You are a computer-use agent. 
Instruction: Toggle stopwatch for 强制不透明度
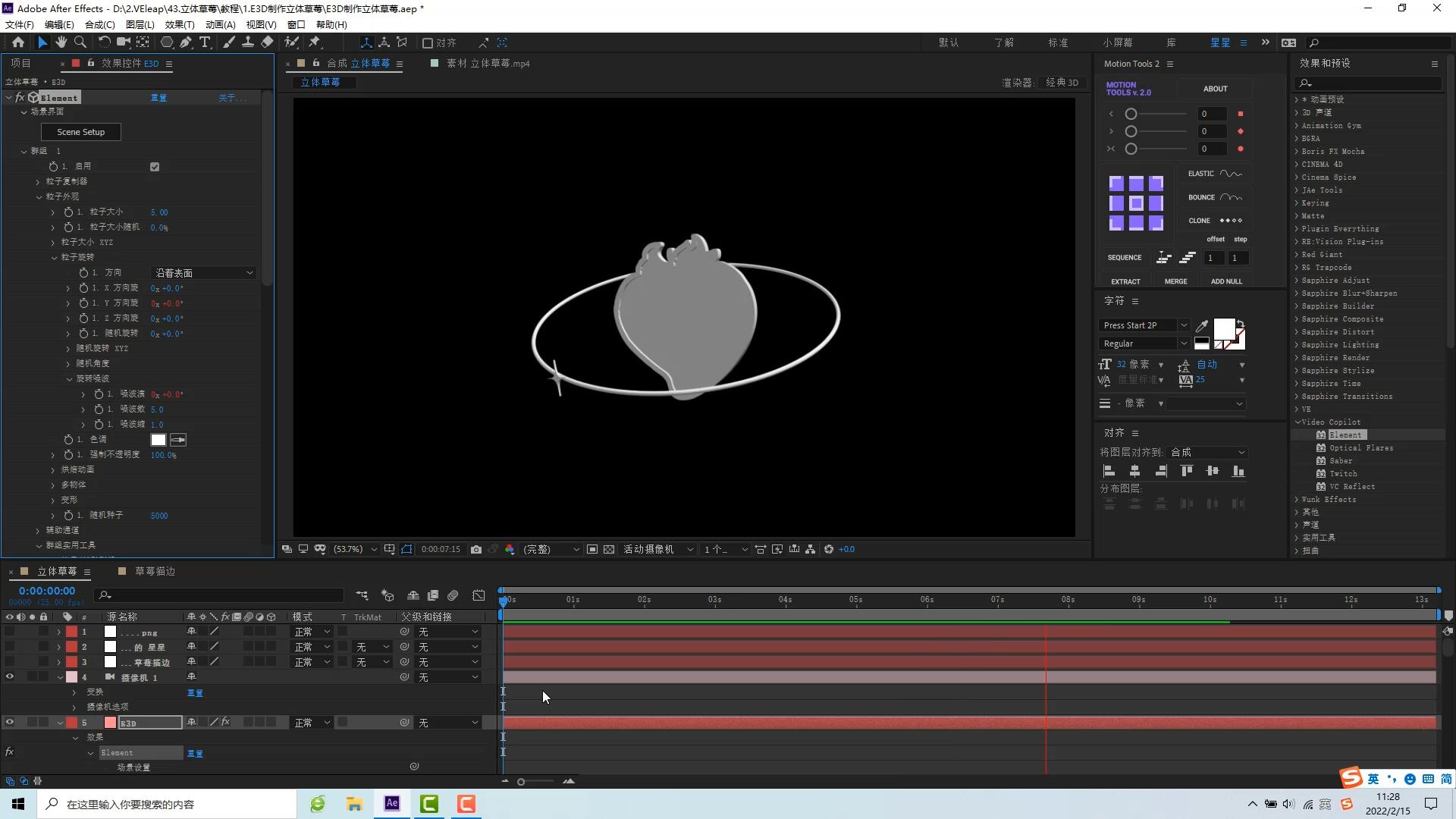(68, 455)
